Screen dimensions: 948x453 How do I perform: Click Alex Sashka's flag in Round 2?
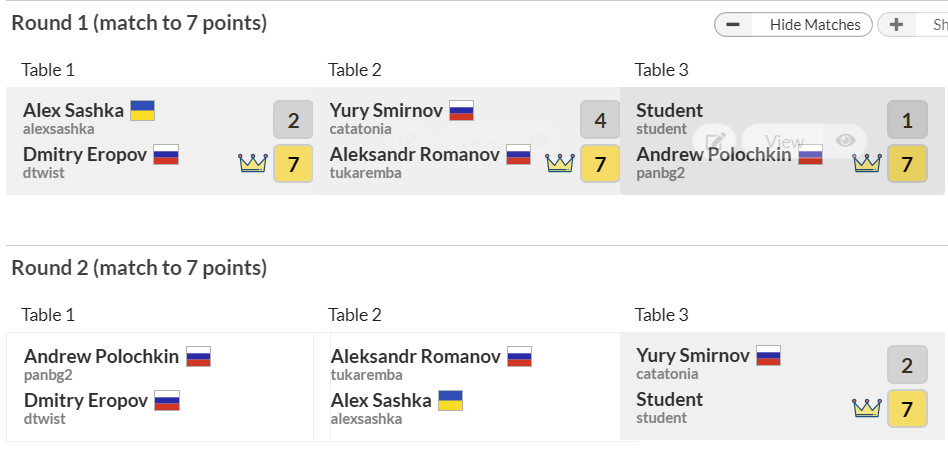450,401
